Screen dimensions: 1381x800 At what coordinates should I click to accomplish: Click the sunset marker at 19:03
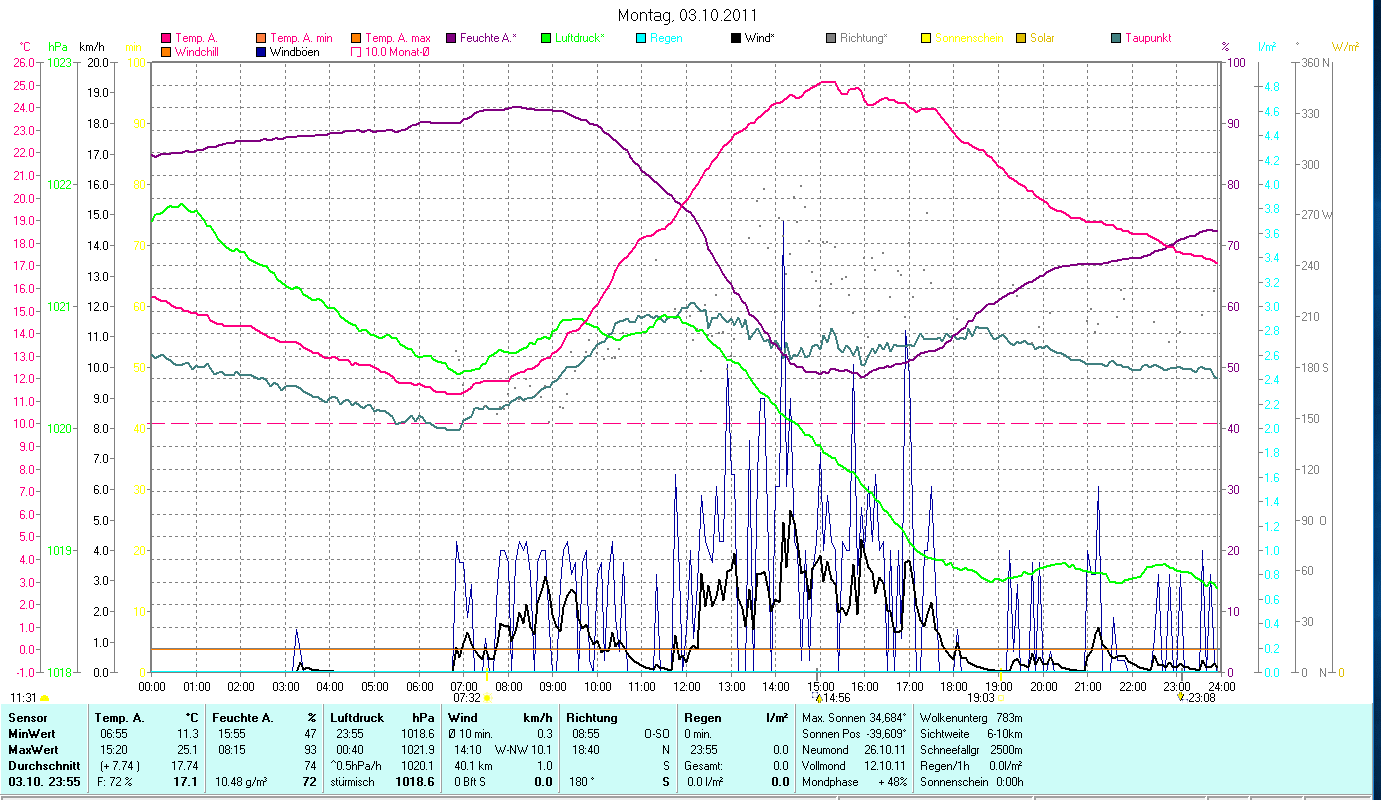[999, 698]
